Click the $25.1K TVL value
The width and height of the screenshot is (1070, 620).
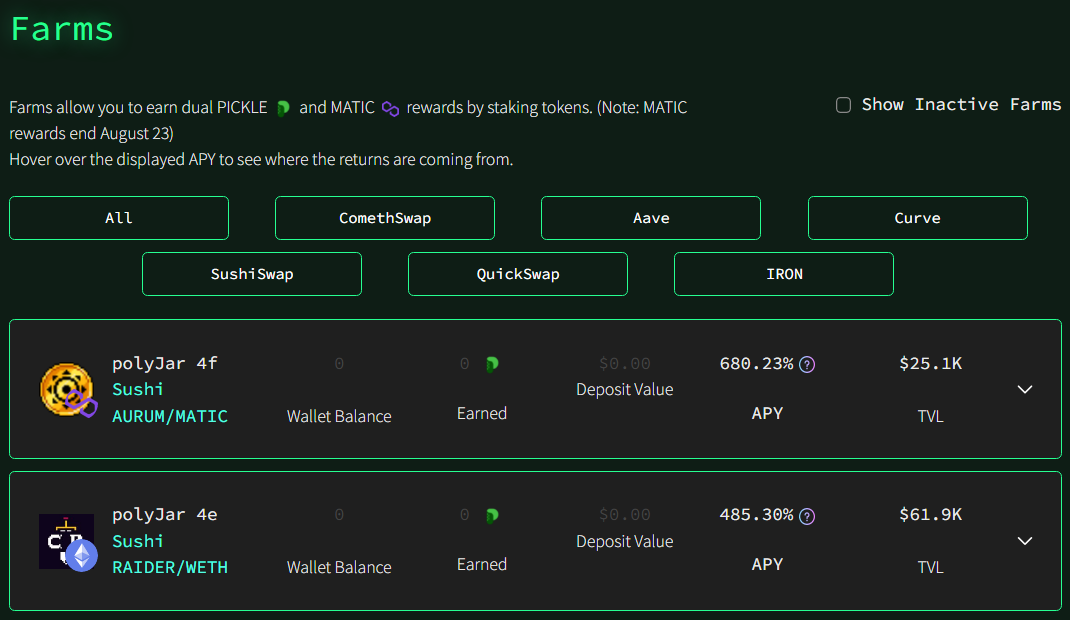click(x=931, y=364)
